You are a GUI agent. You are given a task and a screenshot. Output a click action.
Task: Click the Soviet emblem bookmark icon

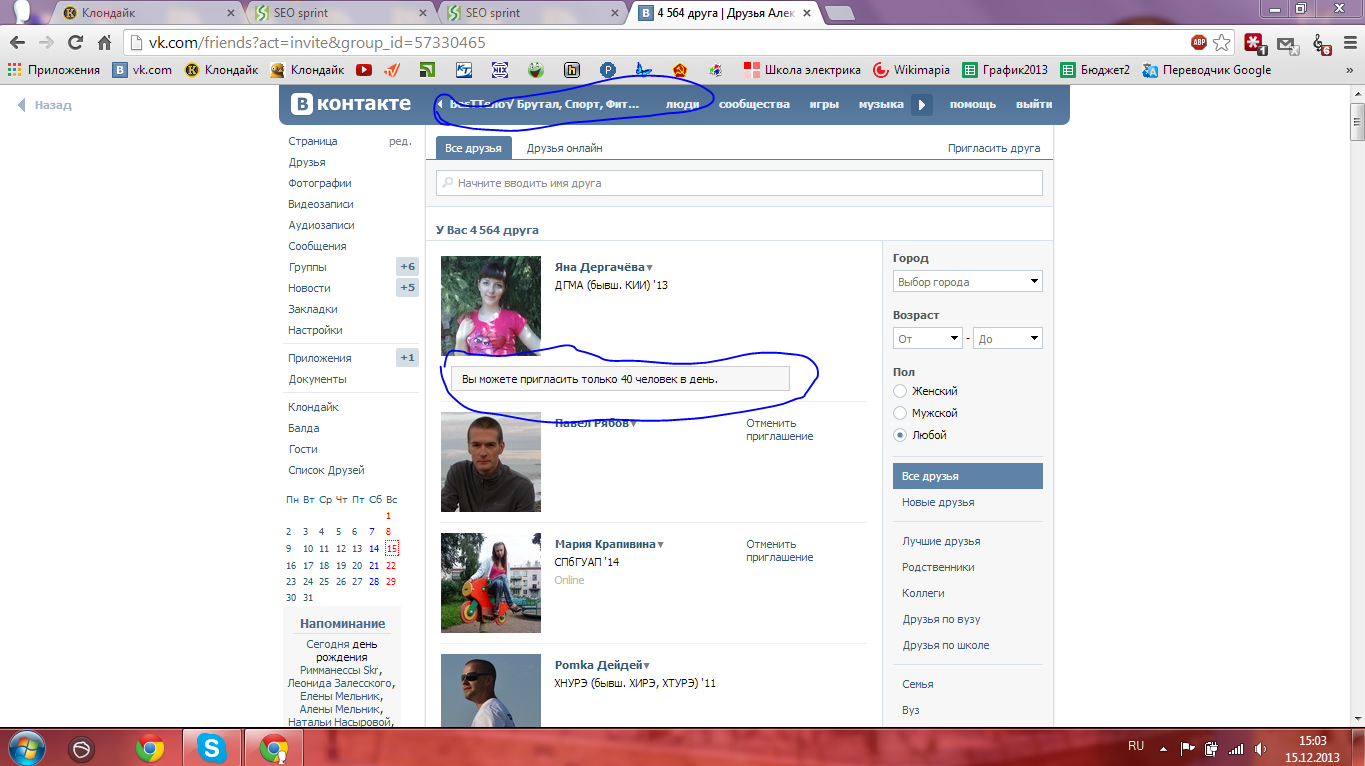(x=679, y=70)
